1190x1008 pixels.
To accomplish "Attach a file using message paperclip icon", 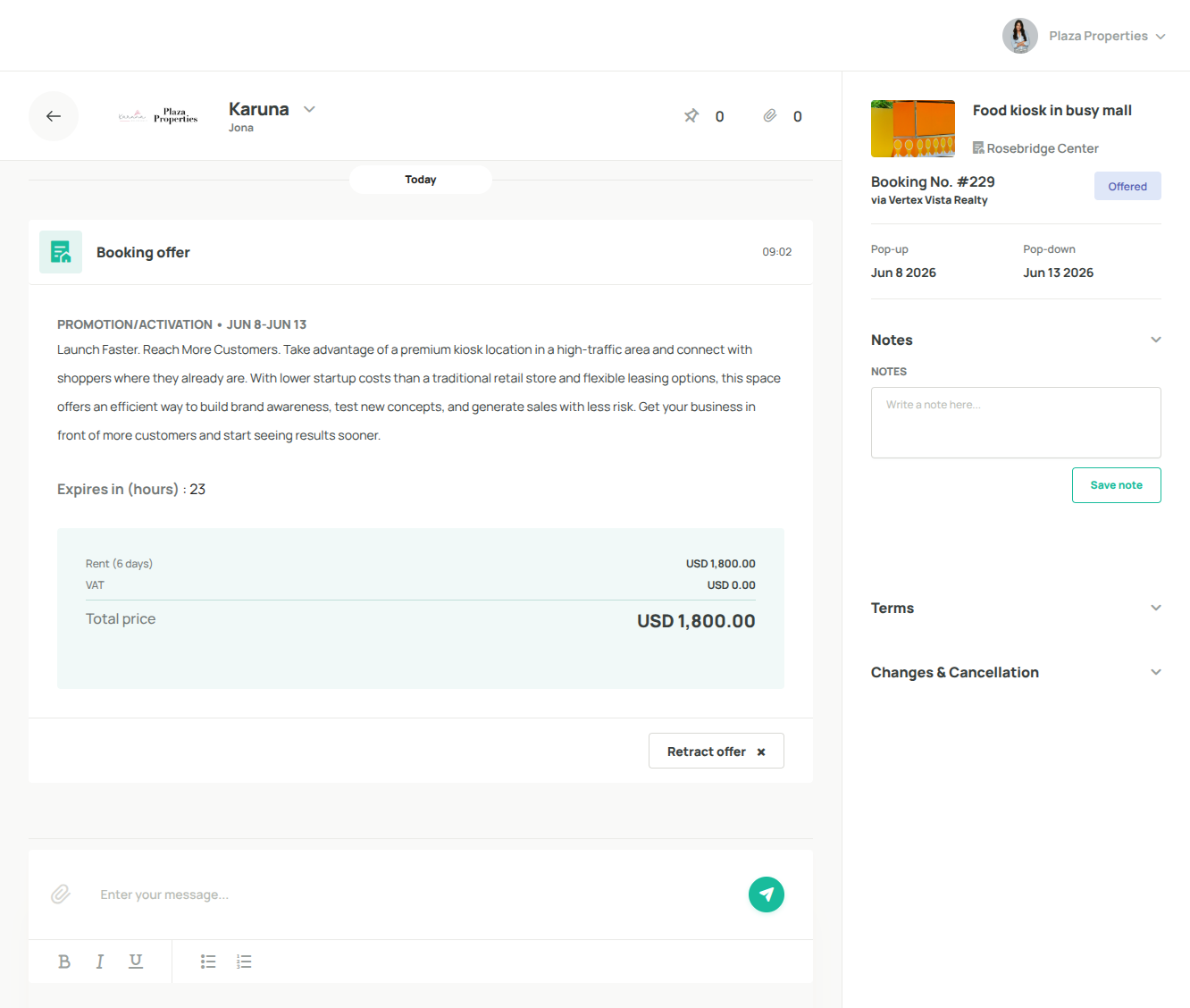I will [x=61, y=895].
